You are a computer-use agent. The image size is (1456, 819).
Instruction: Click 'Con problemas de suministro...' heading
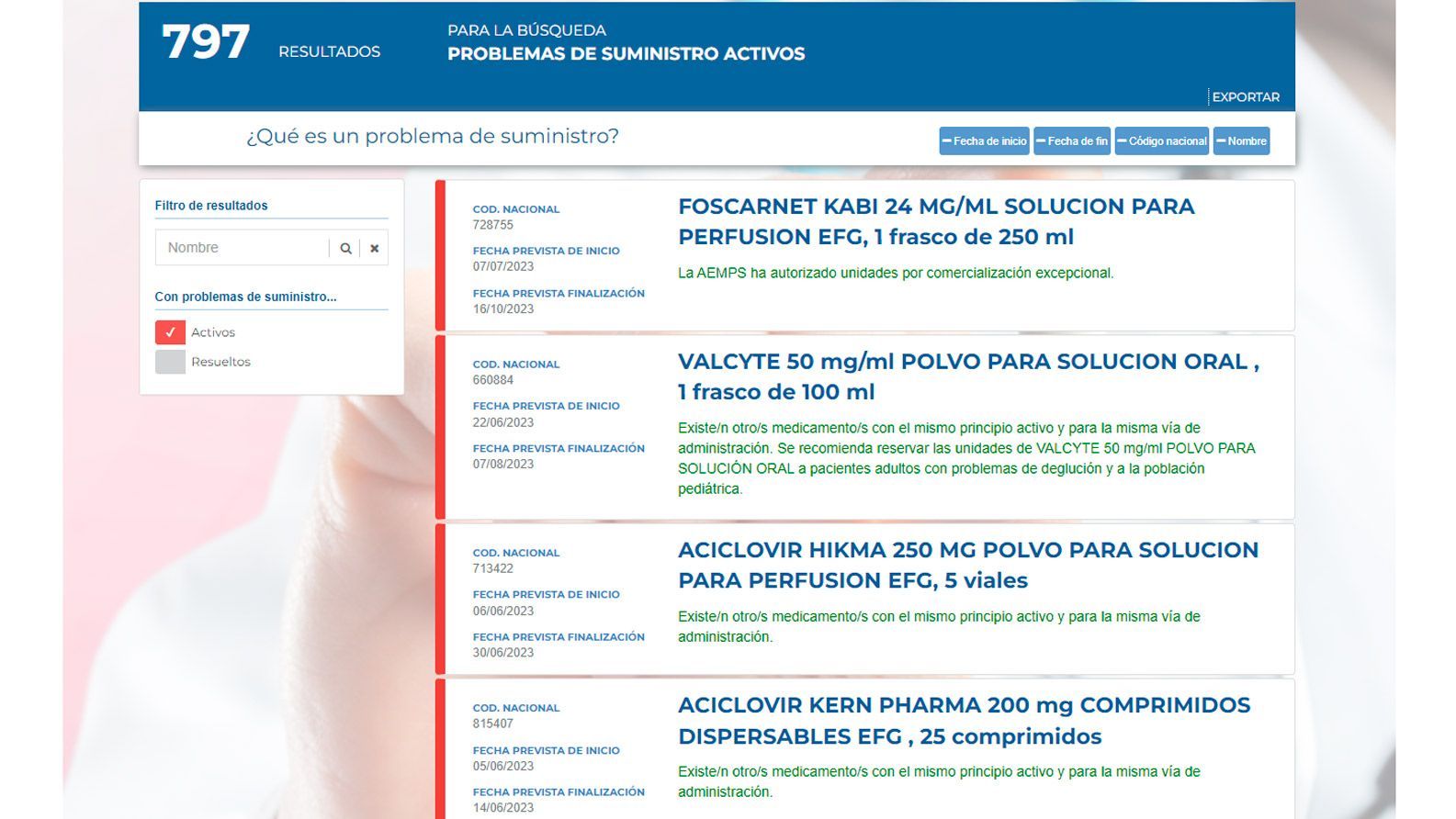(245, 297)
